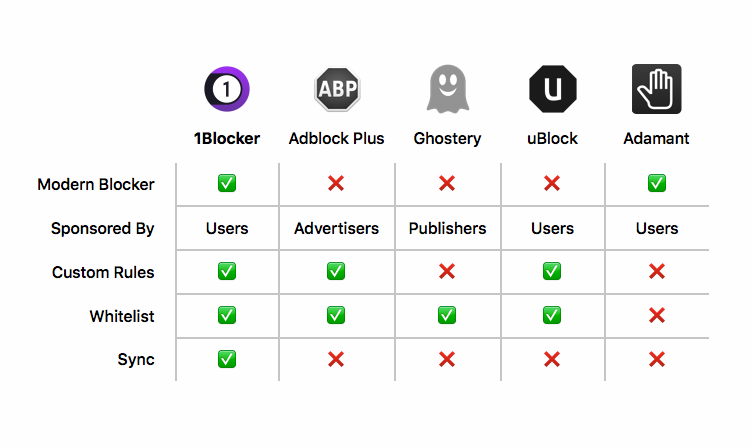Click the ABP Adblock Plus octagon icon
Image resolution: width=752 pixels, height=447 pixels.
coord(337,89)
